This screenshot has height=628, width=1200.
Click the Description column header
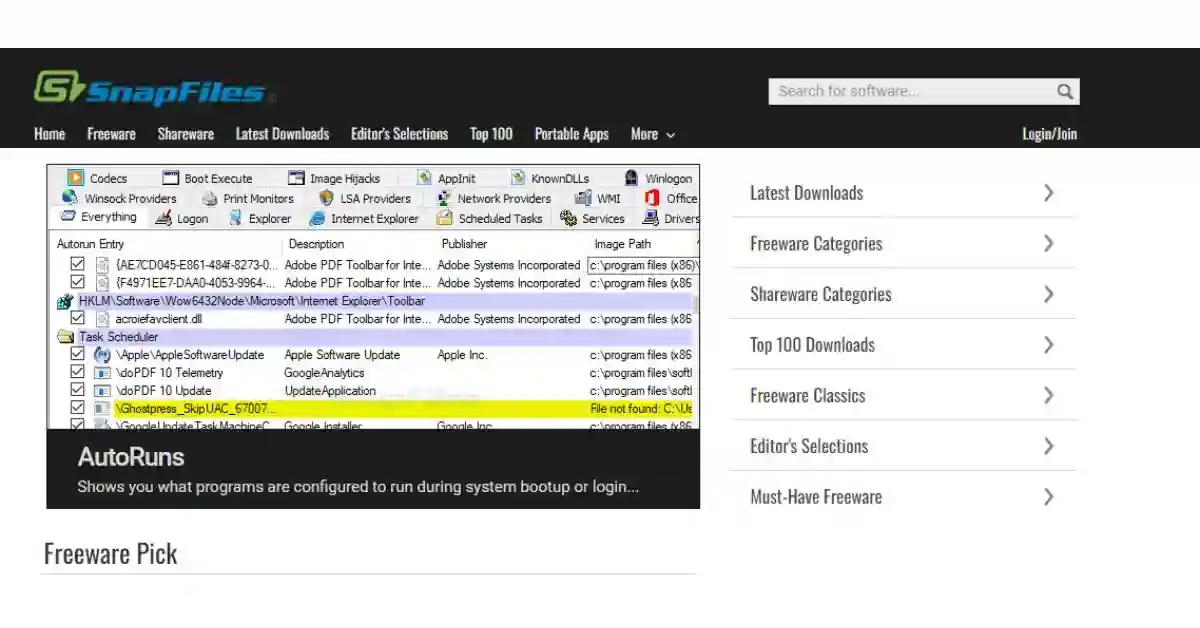(316, 244)
